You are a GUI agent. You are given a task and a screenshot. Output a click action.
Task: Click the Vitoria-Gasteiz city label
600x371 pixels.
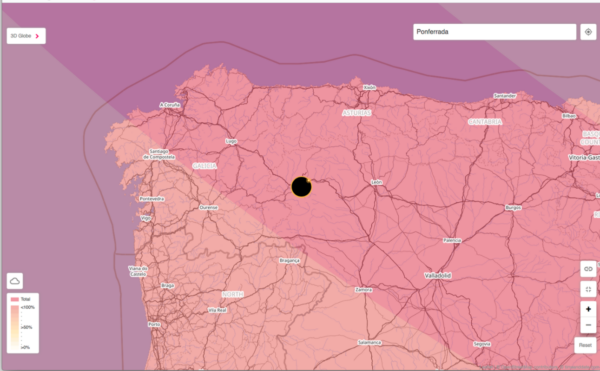[x=584, y=157]
